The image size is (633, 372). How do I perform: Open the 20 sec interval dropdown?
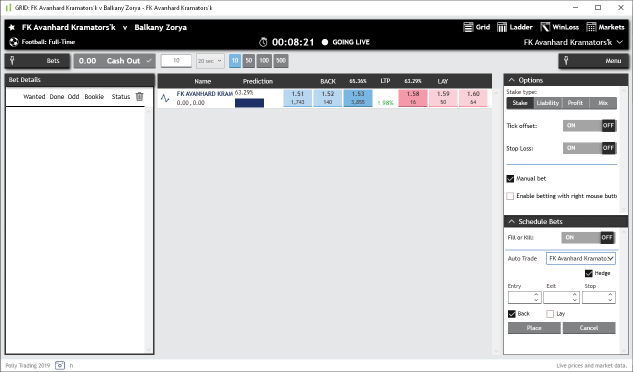[x=210, y=61]
